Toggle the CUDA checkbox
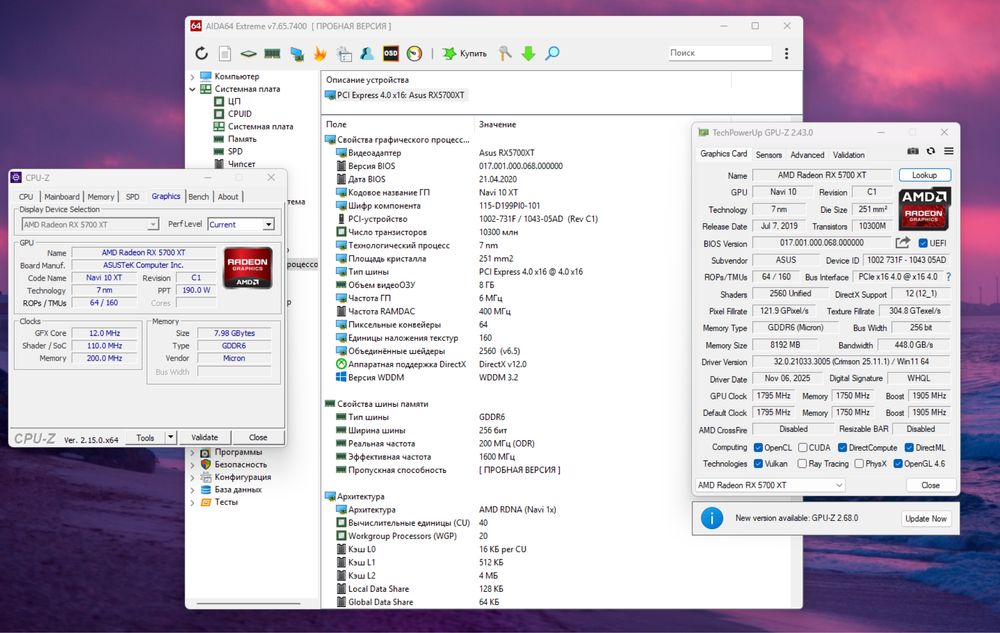The height and width of the screenshot is (633, 1000). click(x=803, y=447)
